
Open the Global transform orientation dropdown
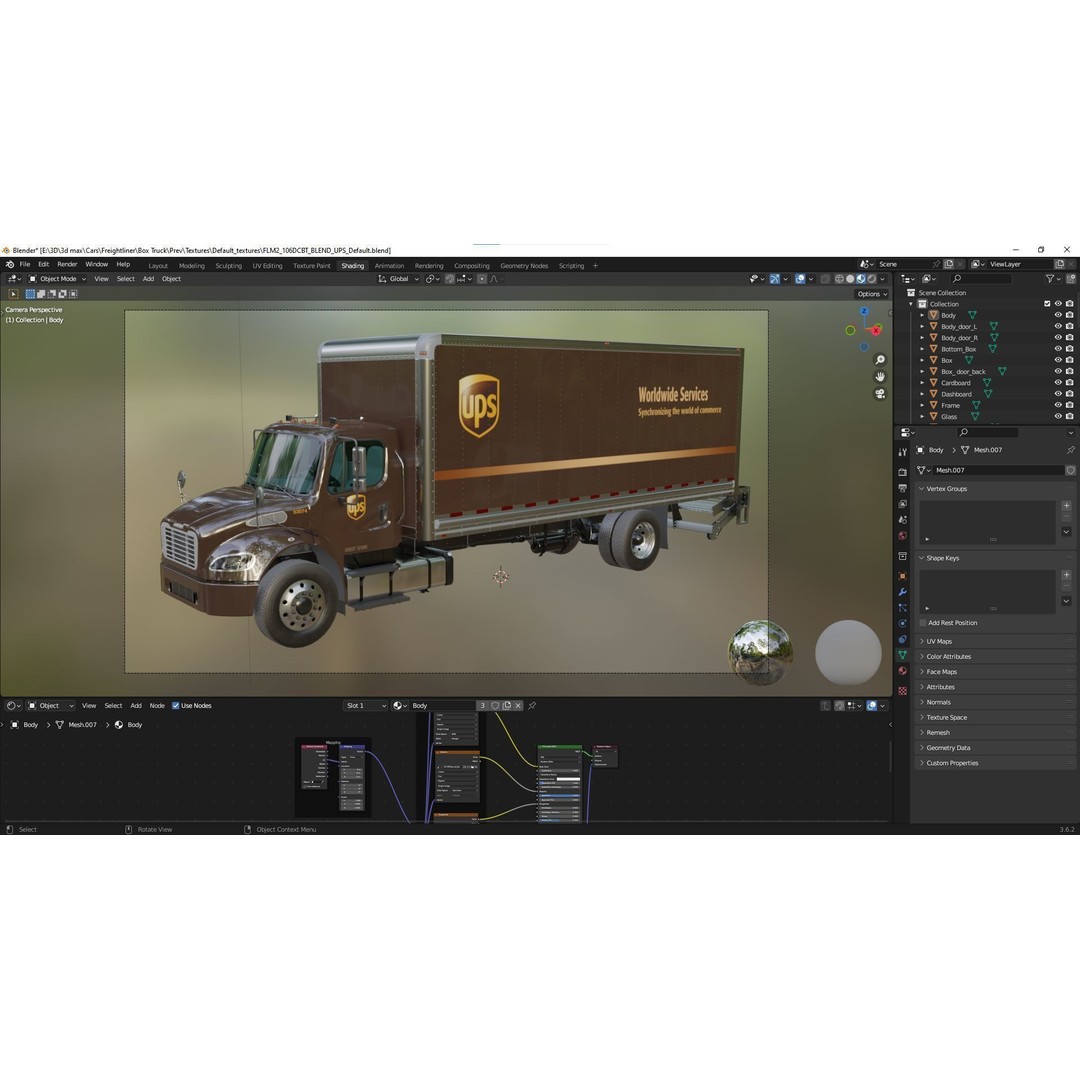pos(398,280)
